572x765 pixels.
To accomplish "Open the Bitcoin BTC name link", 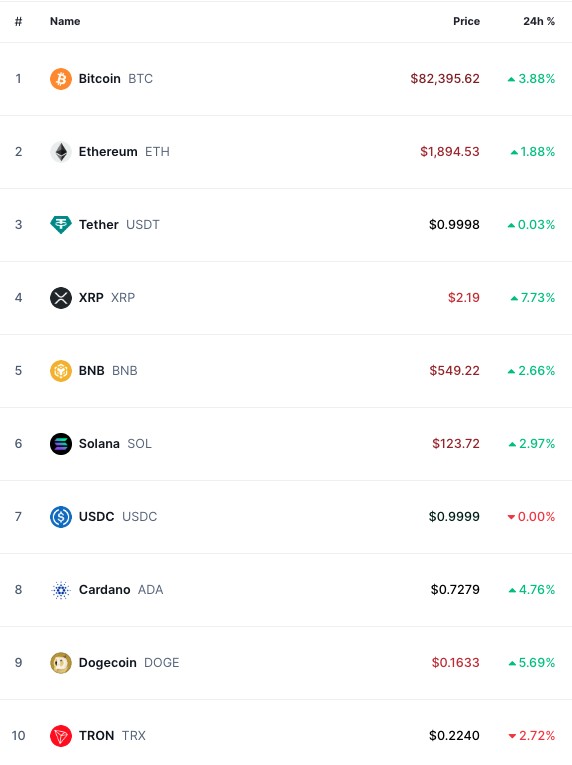I will pyautogui.click(x=116, y=79).
